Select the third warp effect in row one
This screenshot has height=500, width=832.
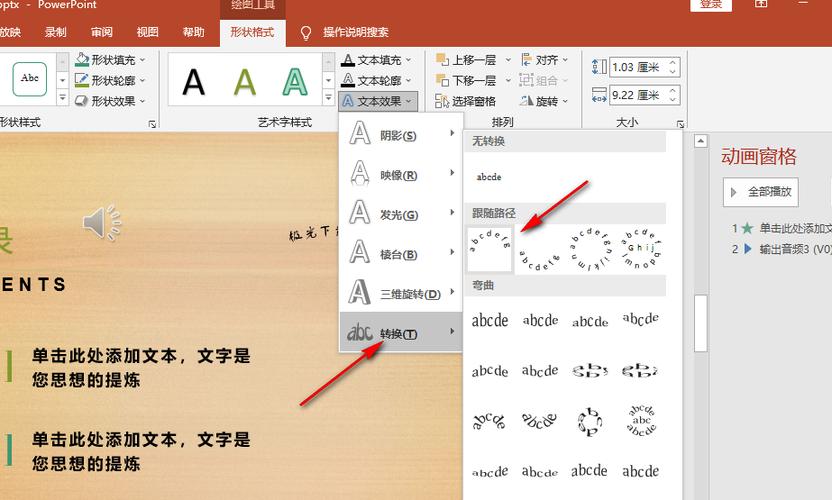coord(590,321)
